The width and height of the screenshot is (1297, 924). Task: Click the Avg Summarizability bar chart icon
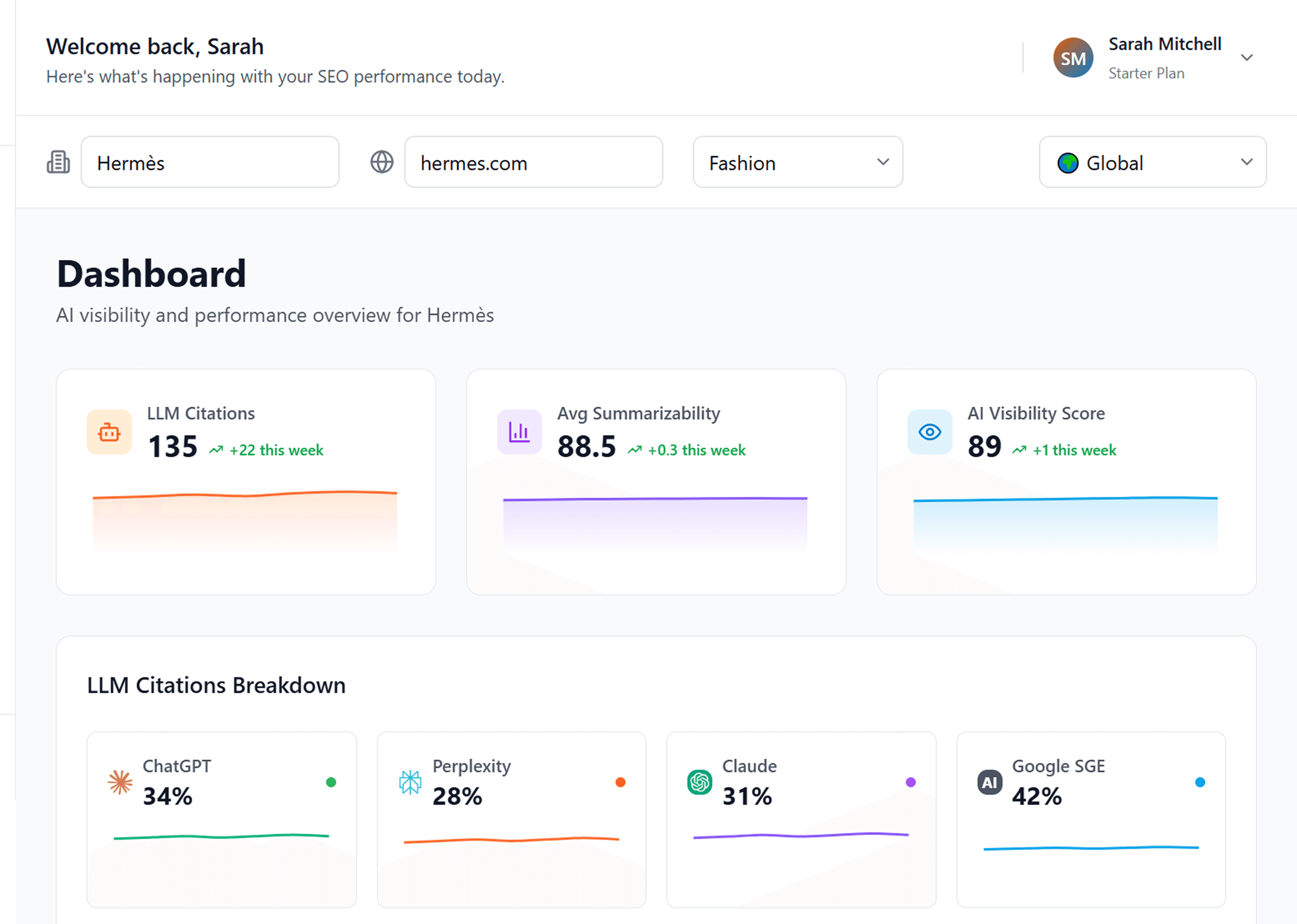[x=519, y=432]
